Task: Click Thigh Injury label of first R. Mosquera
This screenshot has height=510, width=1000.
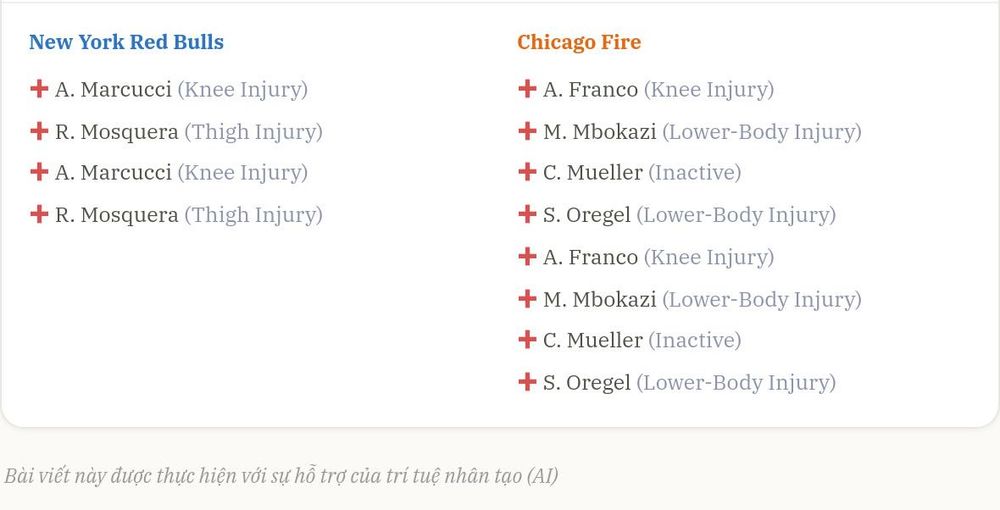Action: point(253,132)
